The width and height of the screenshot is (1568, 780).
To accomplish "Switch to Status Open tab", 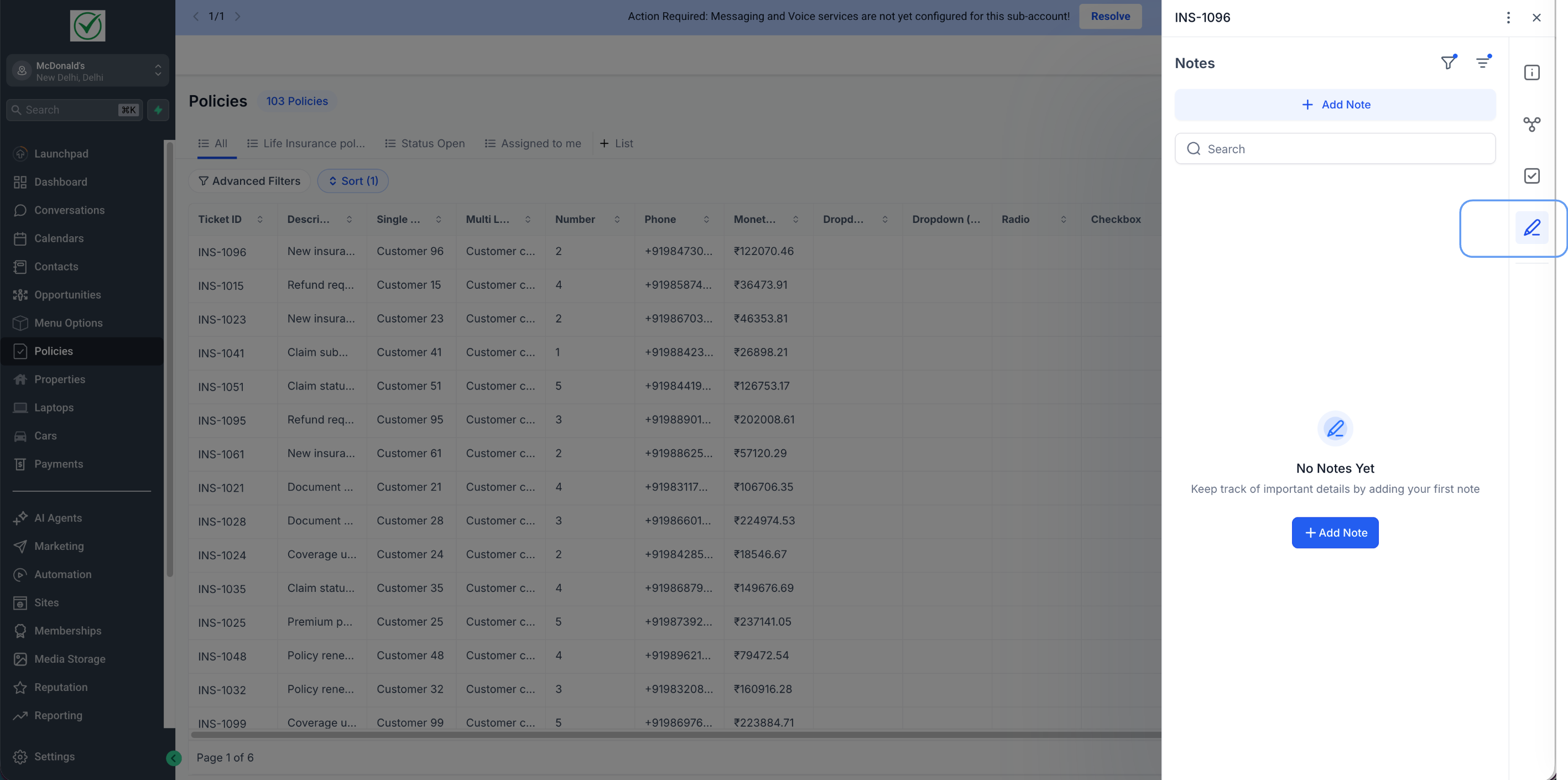I will (425, 144).
